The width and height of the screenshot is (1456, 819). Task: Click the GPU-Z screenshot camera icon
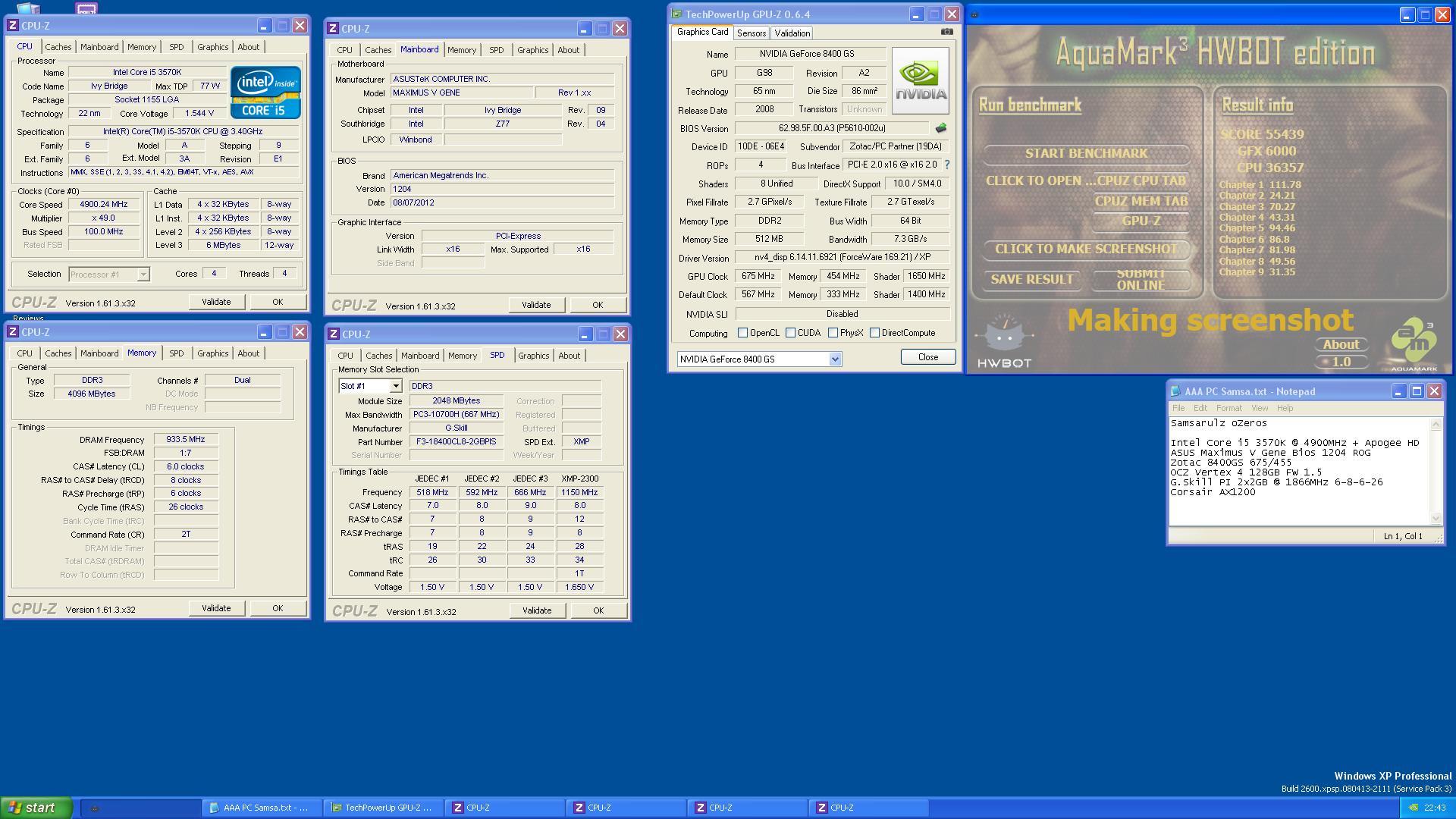tap(946, 32)
